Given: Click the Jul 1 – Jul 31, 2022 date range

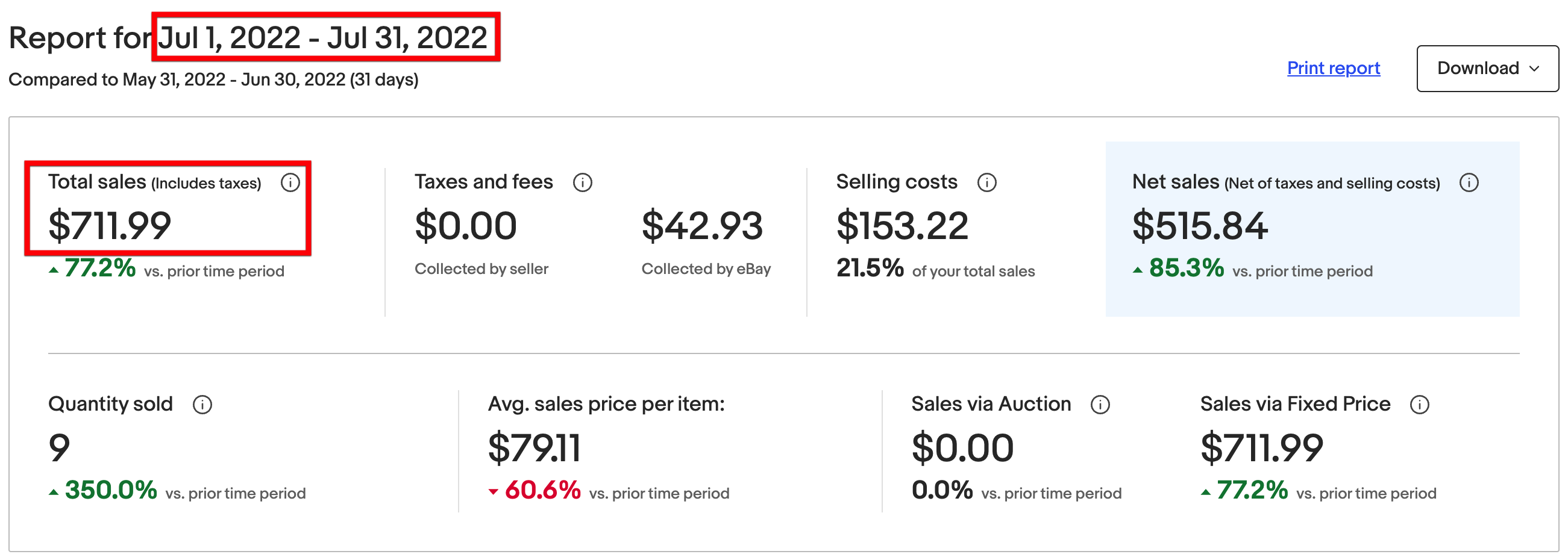Looking at the screenshot, I should pos(323,38).
